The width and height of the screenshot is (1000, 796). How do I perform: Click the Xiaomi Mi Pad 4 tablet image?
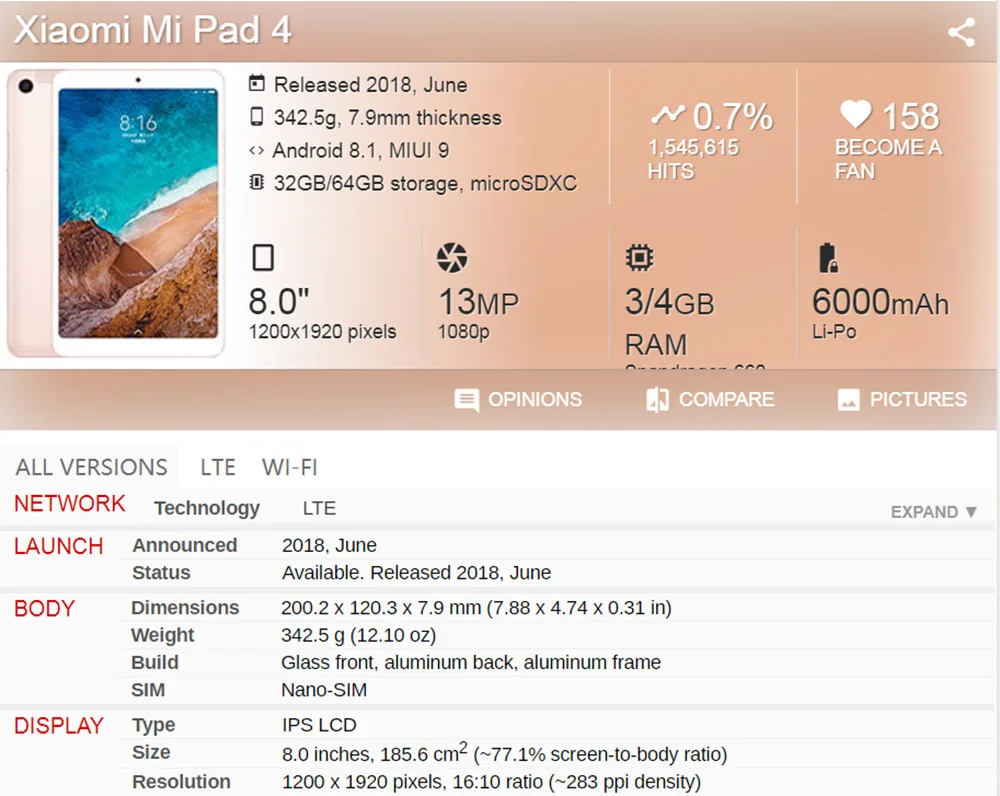tap(115, 213)
